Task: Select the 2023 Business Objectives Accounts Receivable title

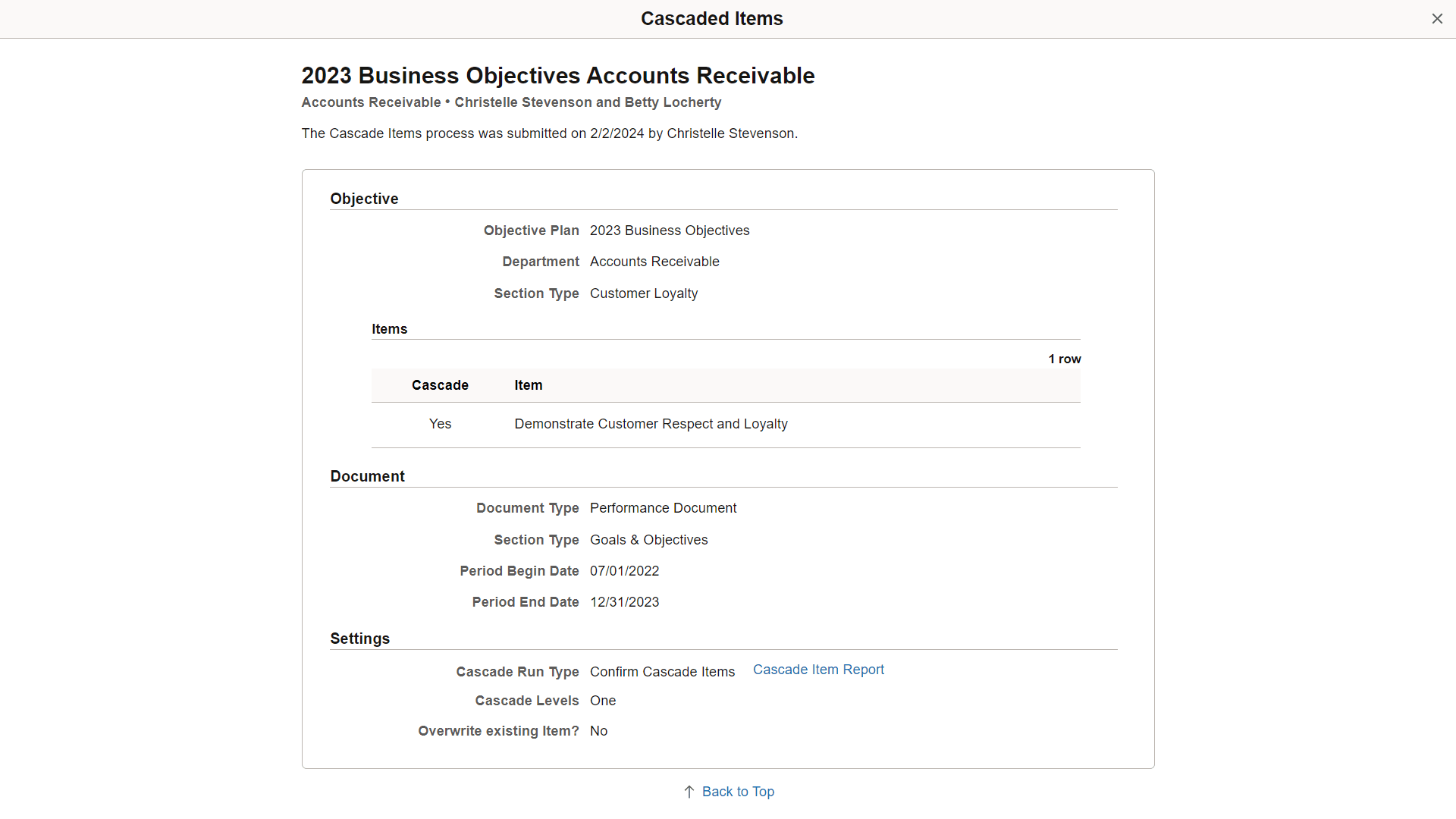Action: click(x=558, y=76)
